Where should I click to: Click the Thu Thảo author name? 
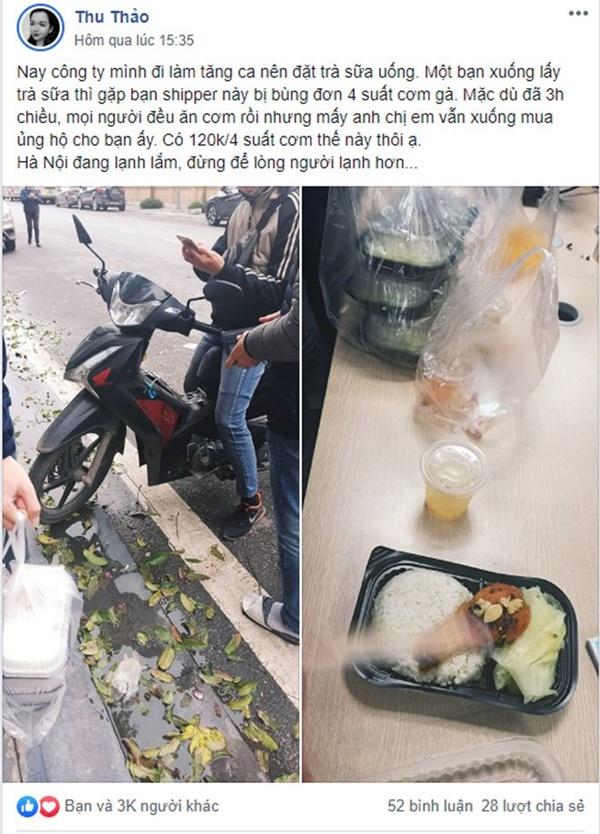click(112, 17)
